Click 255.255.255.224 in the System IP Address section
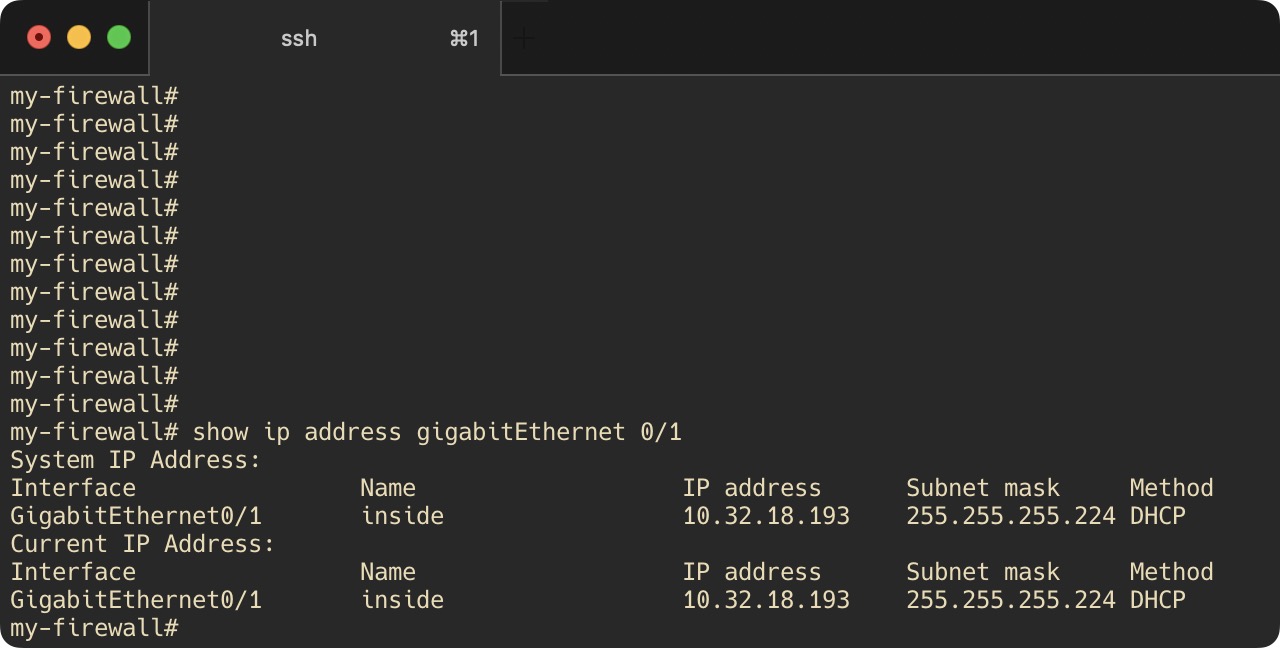1280x648 pixels. click(1011, 516)
